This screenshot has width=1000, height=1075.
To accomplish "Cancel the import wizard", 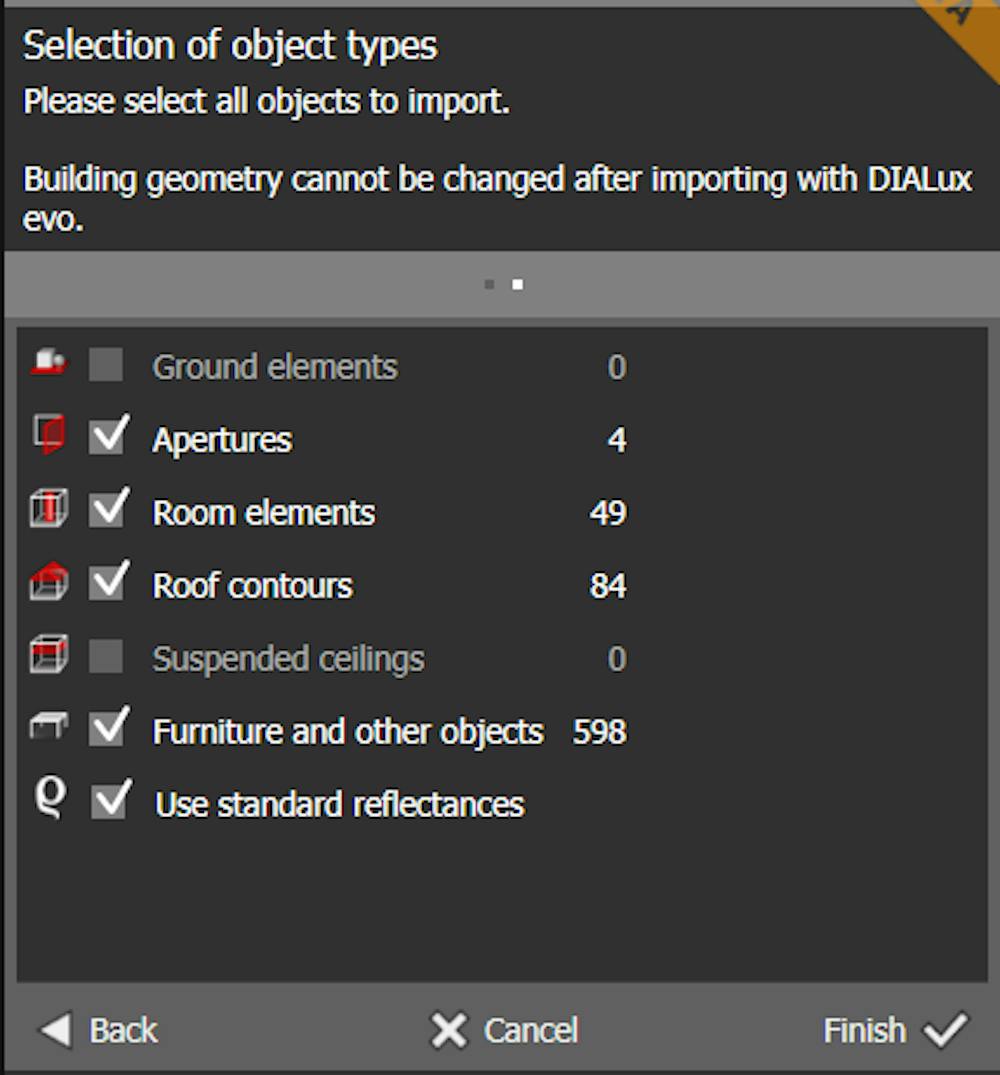I will [x=504, y=1030].
